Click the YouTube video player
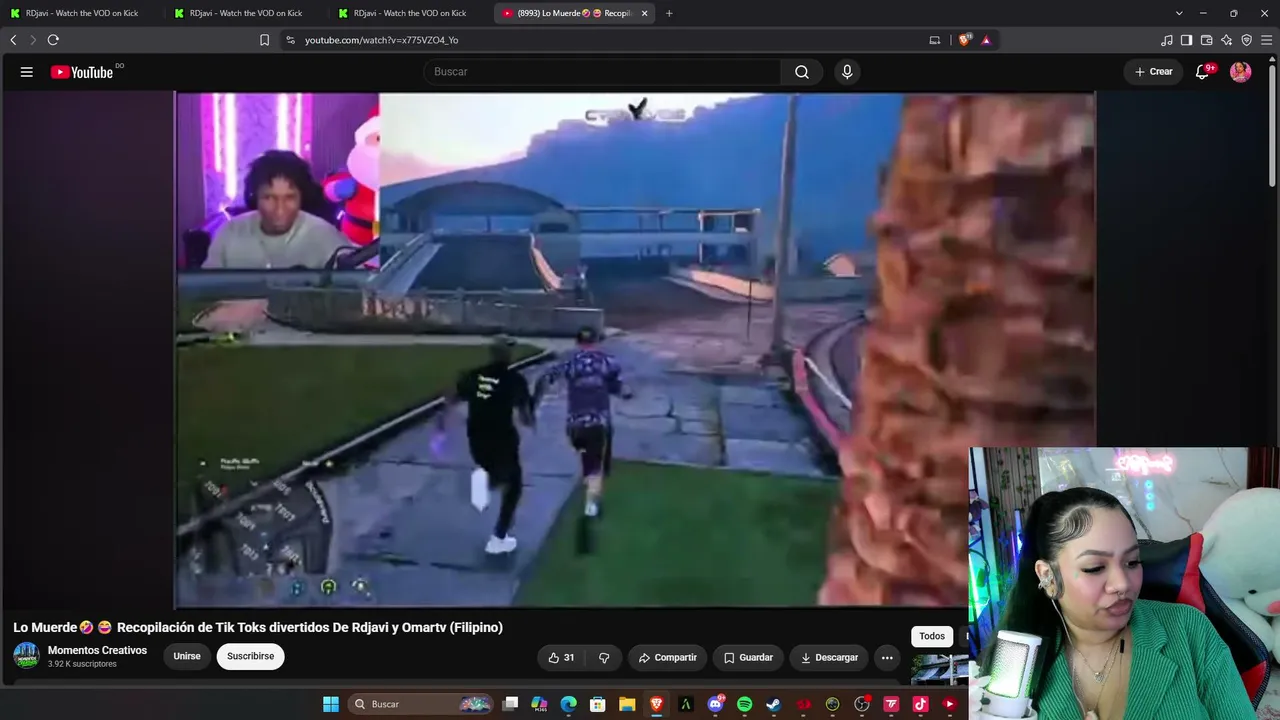This screenshot has height=720, width=1280. (635, 350)
